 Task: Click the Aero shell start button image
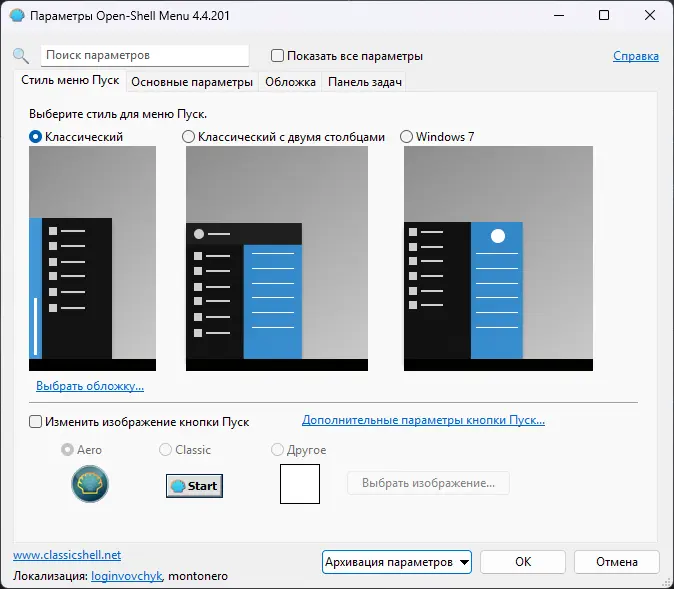[x=90, y=484]
